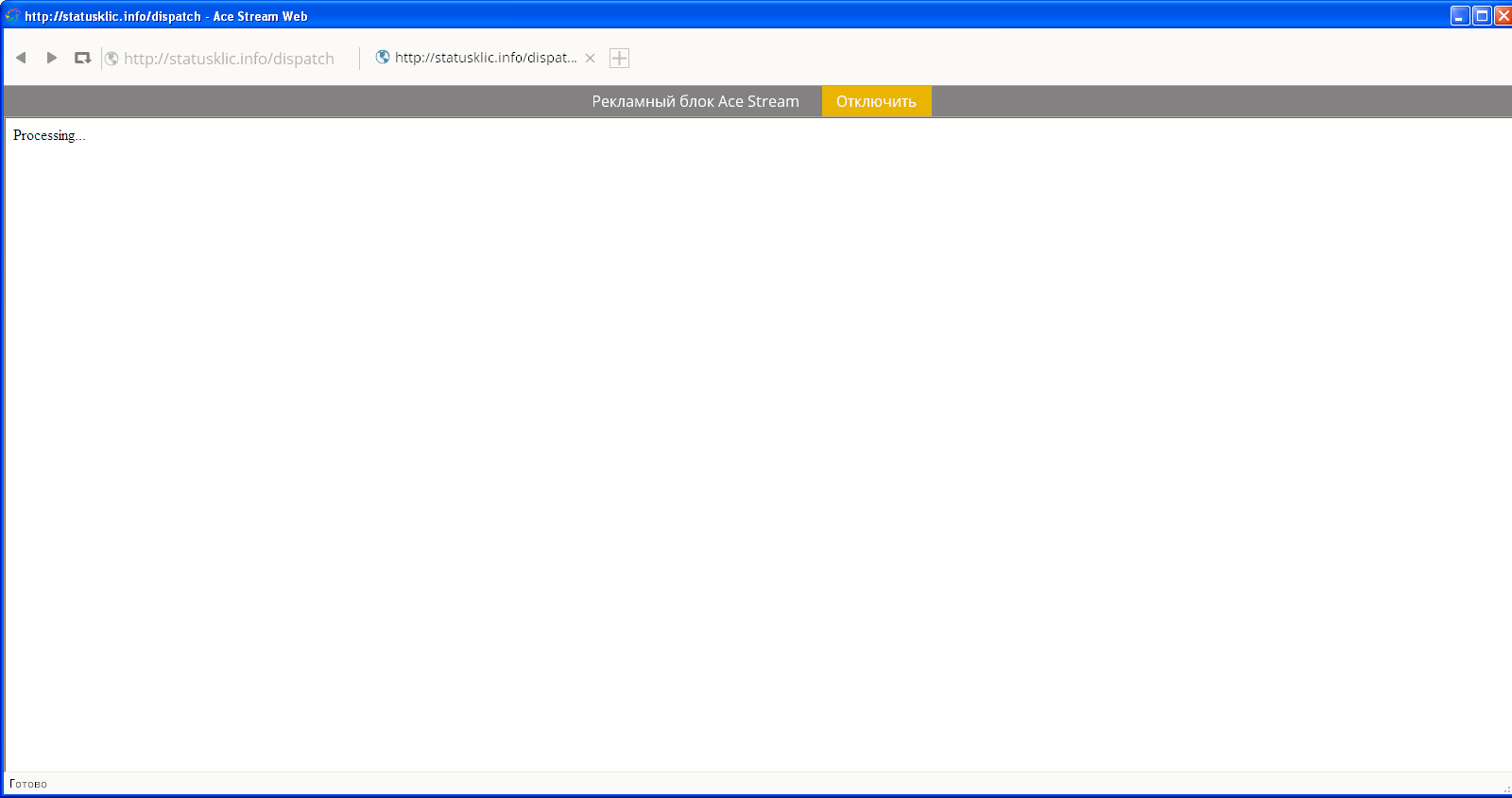The width and height of the screenshot is (1512, 798).
Task: Reload the page using the refresh icon
Action: click(x=83, y=58)
